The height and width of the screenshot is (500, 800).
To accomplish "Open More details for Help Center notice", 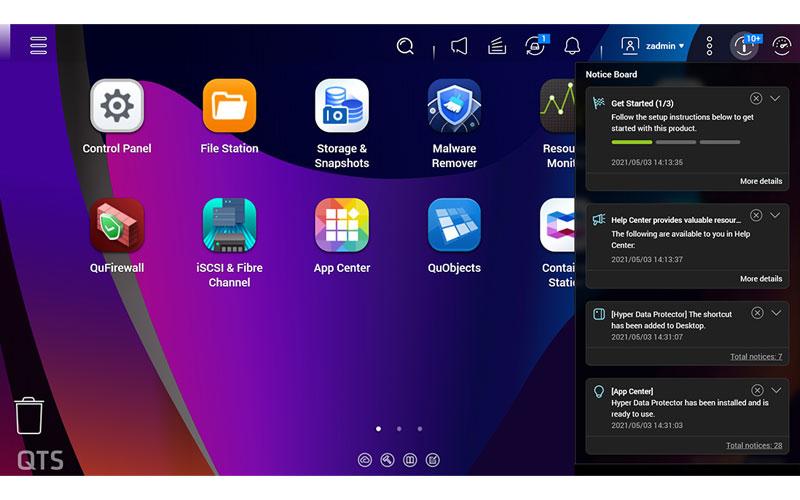I will (x=761, y=279).
